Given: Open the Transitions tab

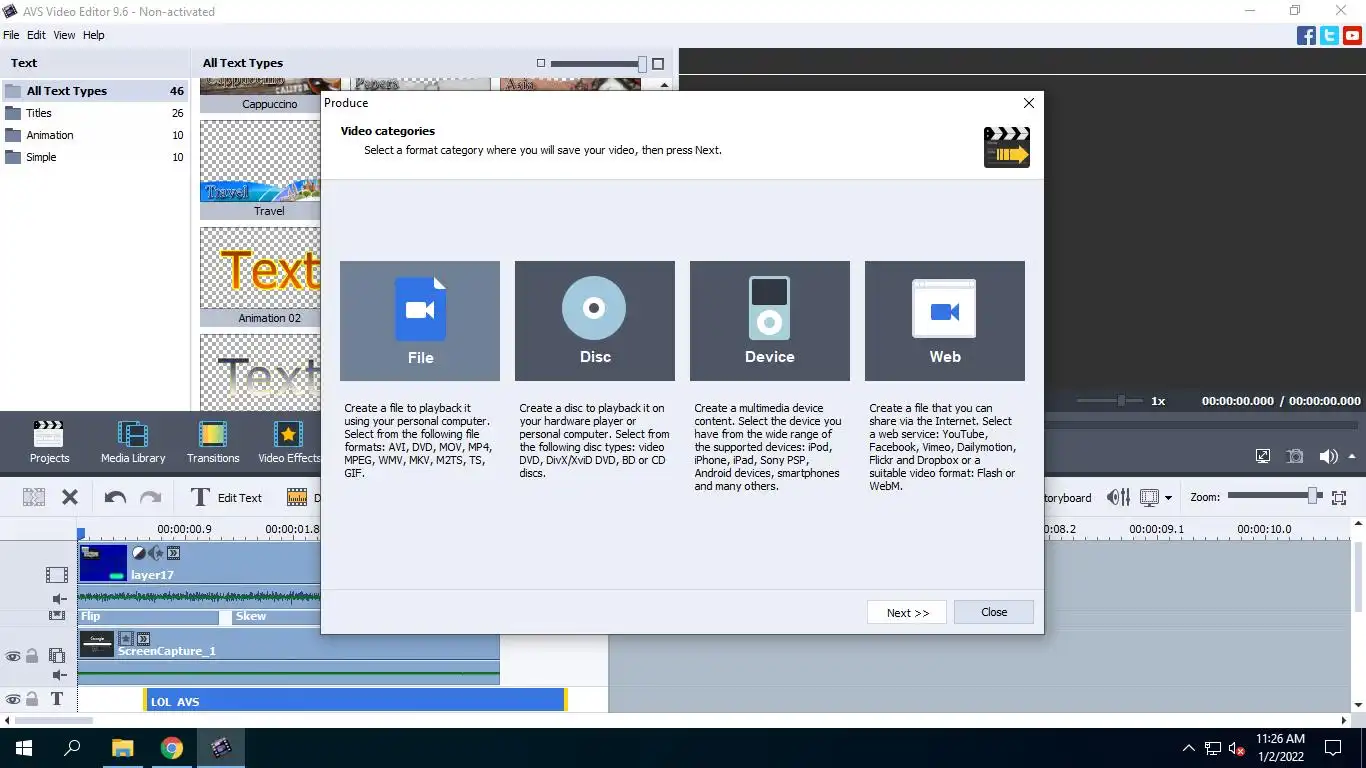Looking at the screenshot, I should tap(213, 442).
